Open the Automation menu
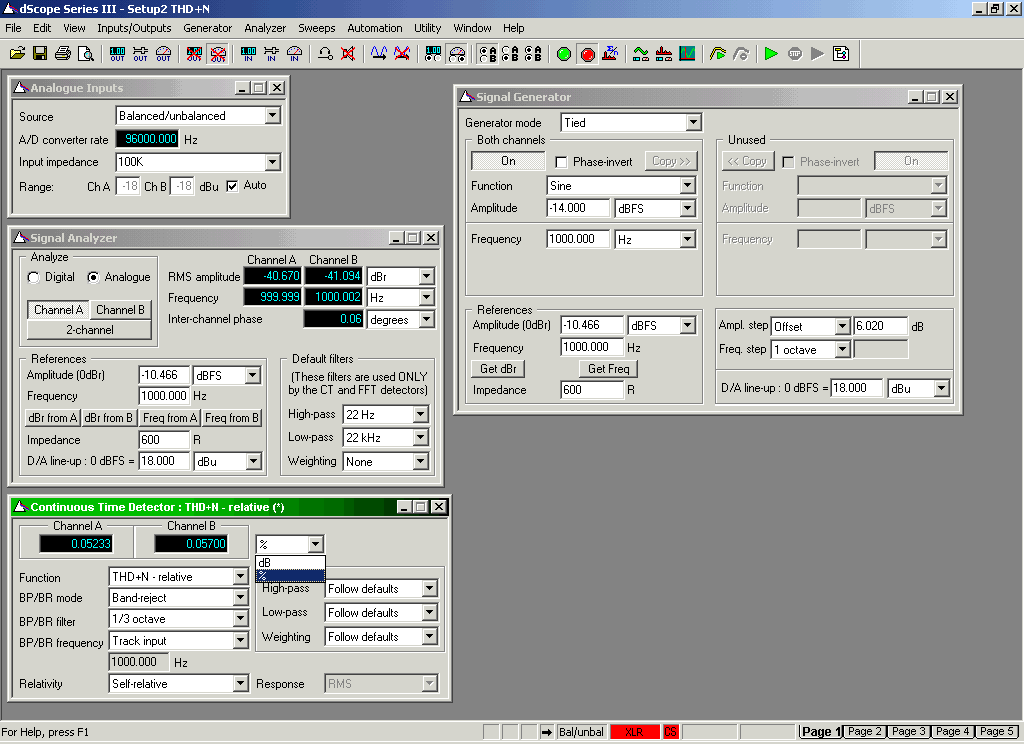Viewport: 1024px width, 744px height. point(375,28)
